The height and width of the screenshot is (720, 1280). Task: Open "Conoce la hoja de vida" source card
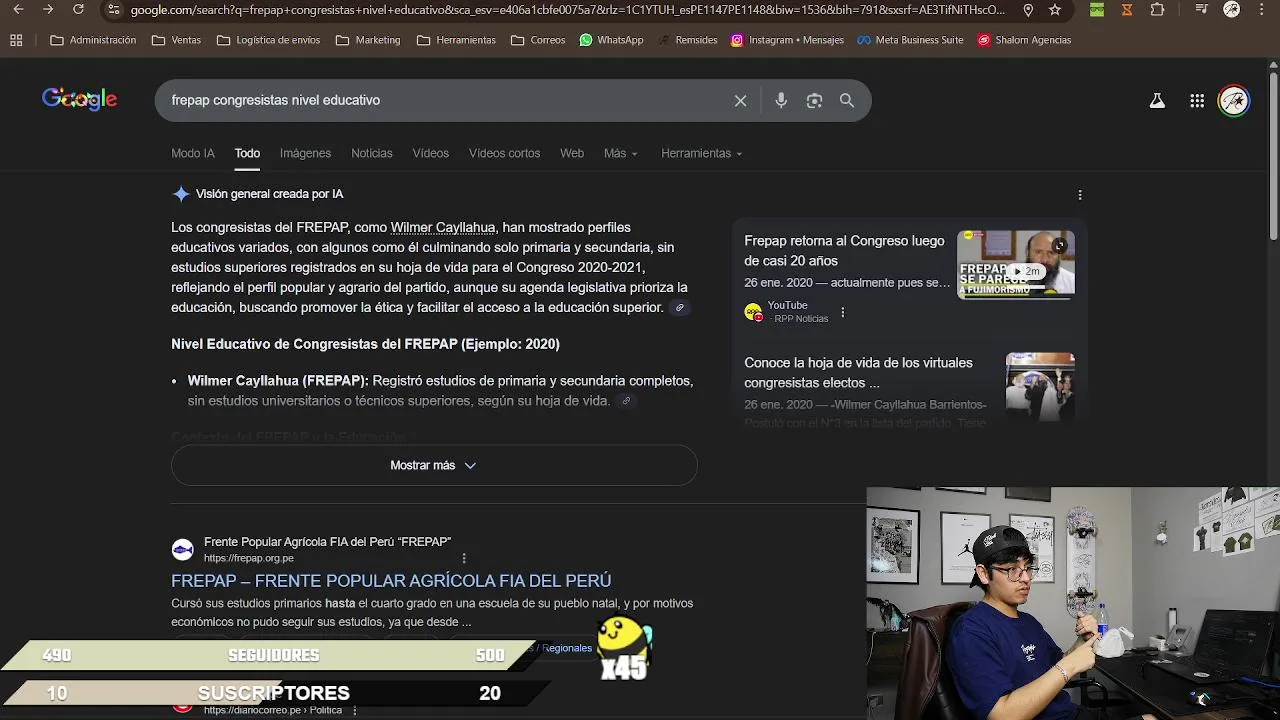[x=858, y=373]
